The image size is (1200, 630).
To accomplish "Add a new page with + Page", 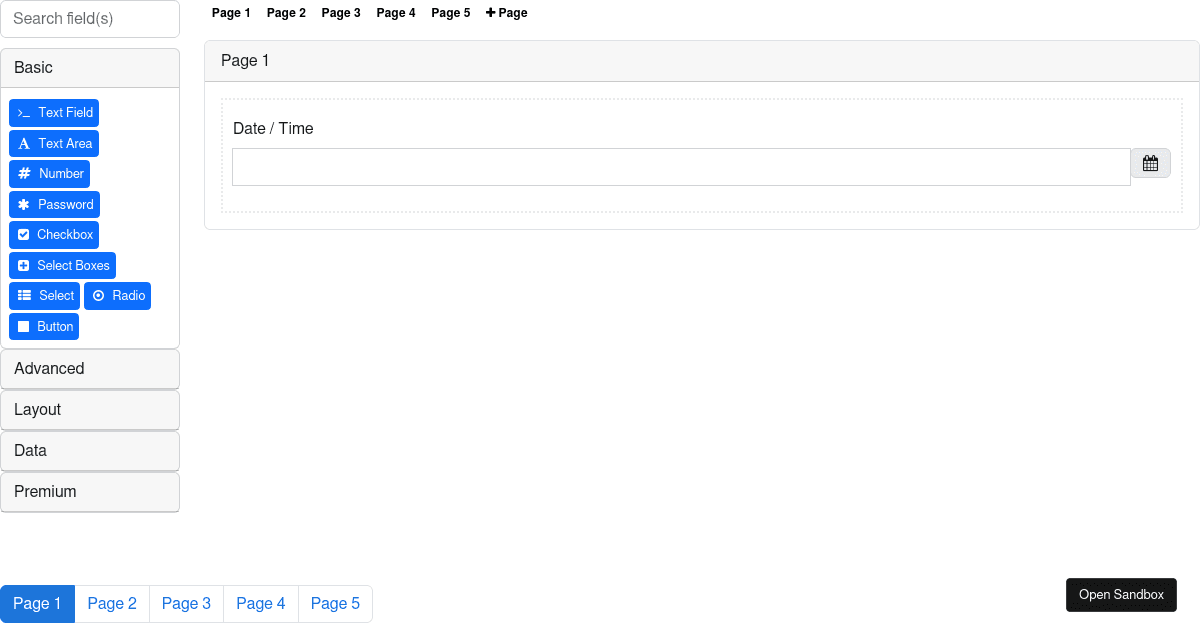I will (x=507, y=13).
